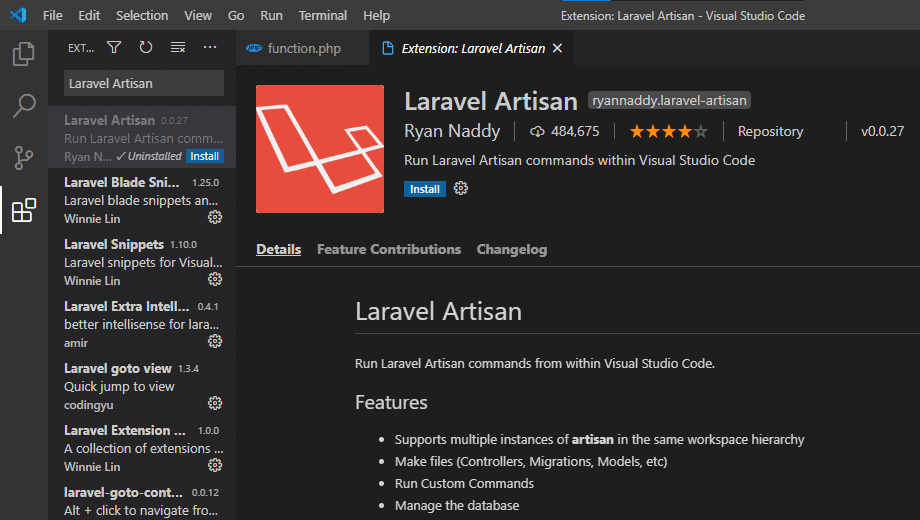The width and height of the screenshot is (920, 520).
Task: Open the Source Control view
Action: [x=24, y=158]
